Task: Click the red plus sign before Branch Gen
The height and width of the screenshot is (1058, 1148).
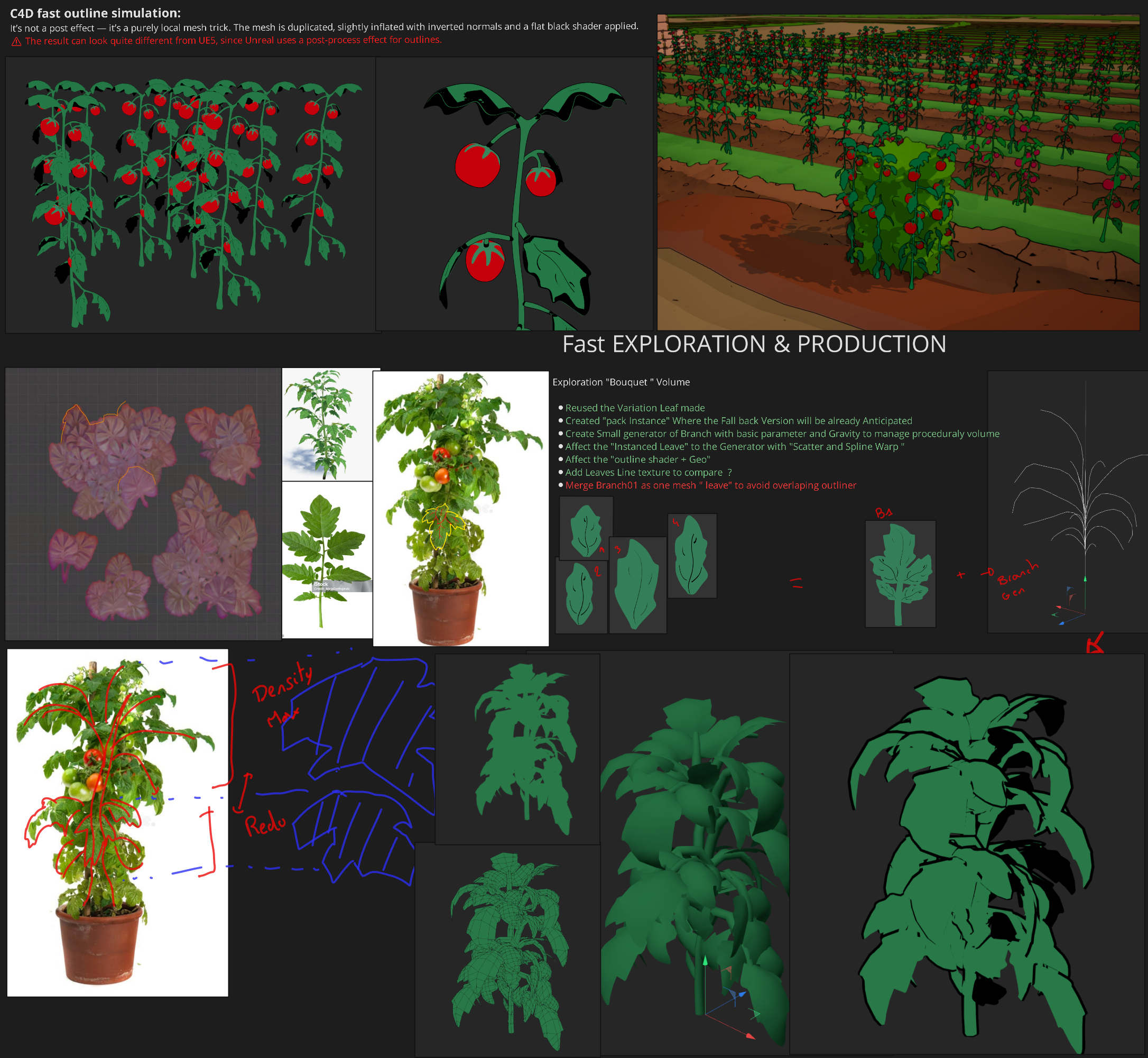Action: 961,575
